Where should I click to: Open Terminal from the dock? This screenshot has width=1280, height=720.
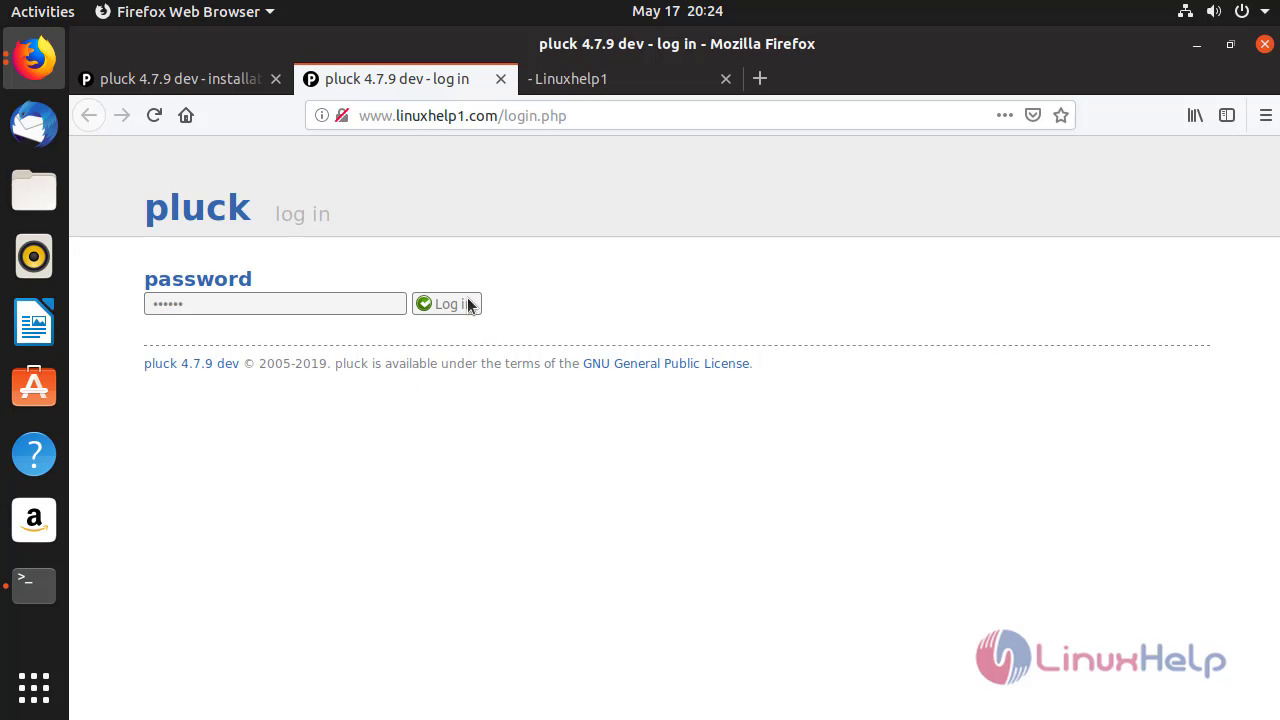coord(34,586)
